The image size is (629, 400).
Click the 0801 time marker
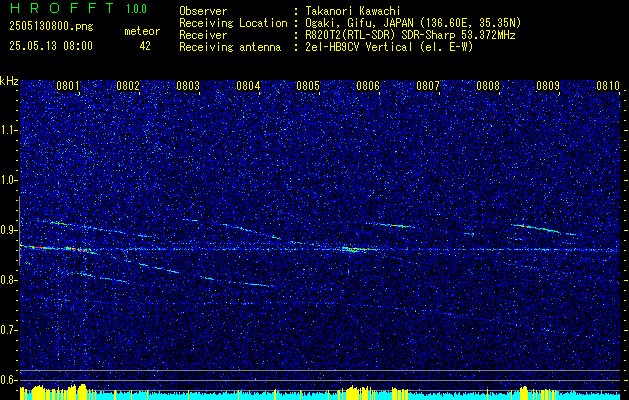(68, 86)
